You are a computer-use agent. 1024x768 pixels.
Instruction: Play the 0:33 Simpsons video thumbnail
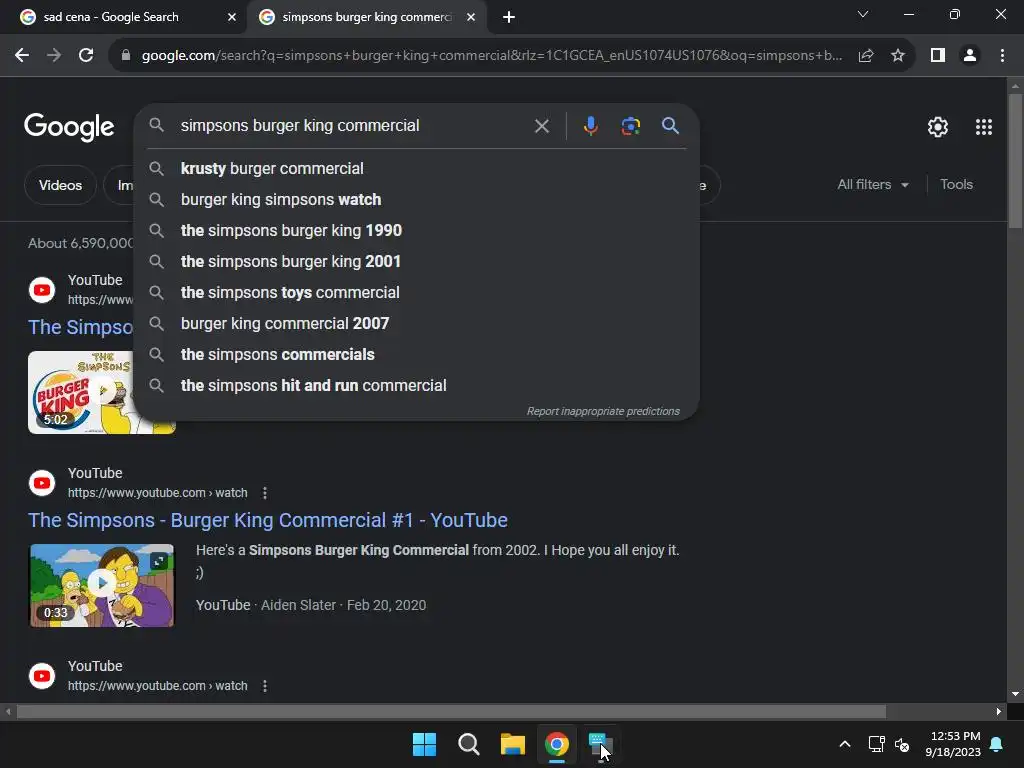click(x=102, y=585)
